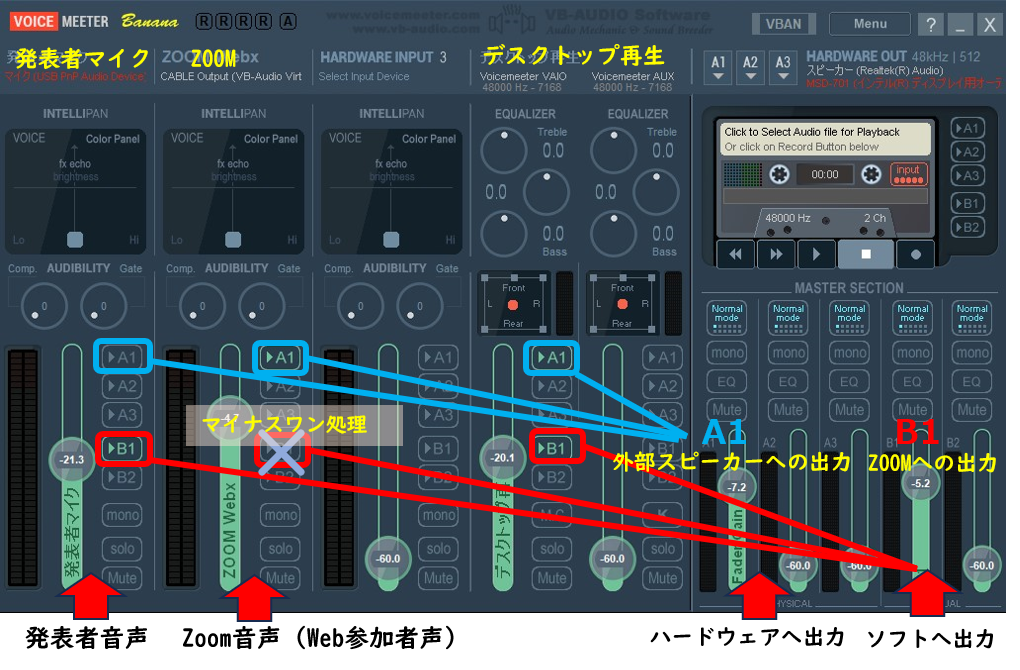Click the 発表者マイク Intellipan Color Panel pad
The width and height of the screenshot is (1020, 670).
75,191
